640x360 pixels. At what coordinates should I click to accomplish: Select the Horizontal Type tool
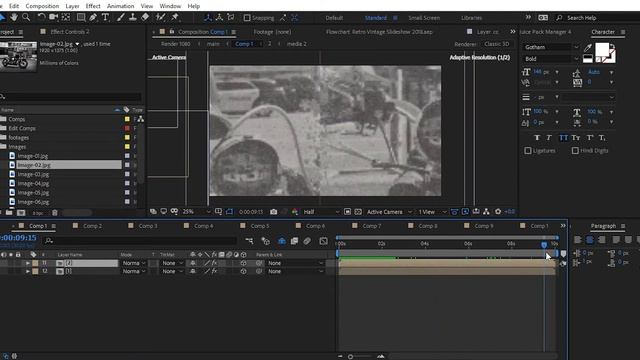coord(105,17)
